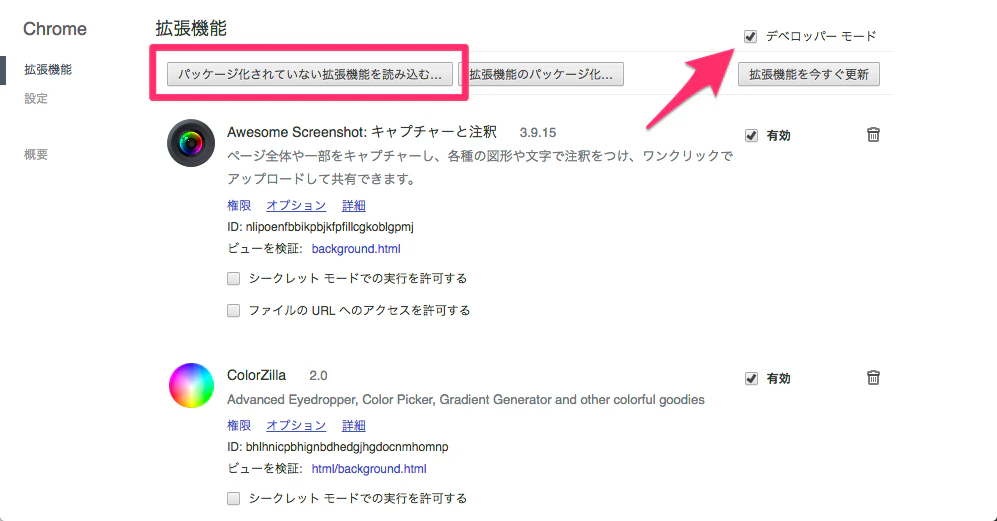The height and width of the screenshot is (521, 997).
Task: Enable ファイルの URL へのアクセスを許可する checkbox
Action: 233,310
